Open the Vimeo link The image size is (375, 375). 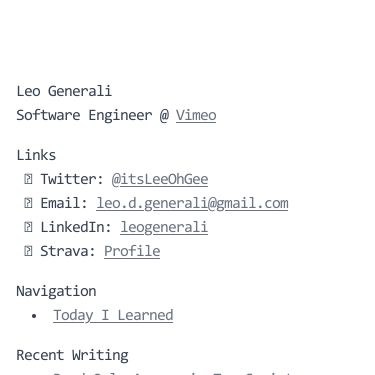pos(196,115)
